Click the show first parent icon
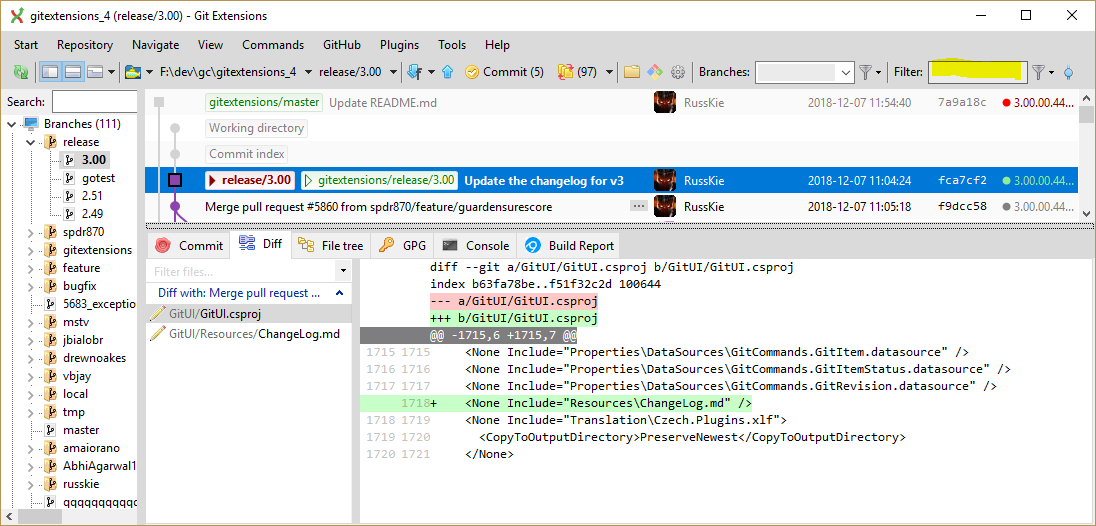The image size is (1096, 526). [x=1069, y=71]
